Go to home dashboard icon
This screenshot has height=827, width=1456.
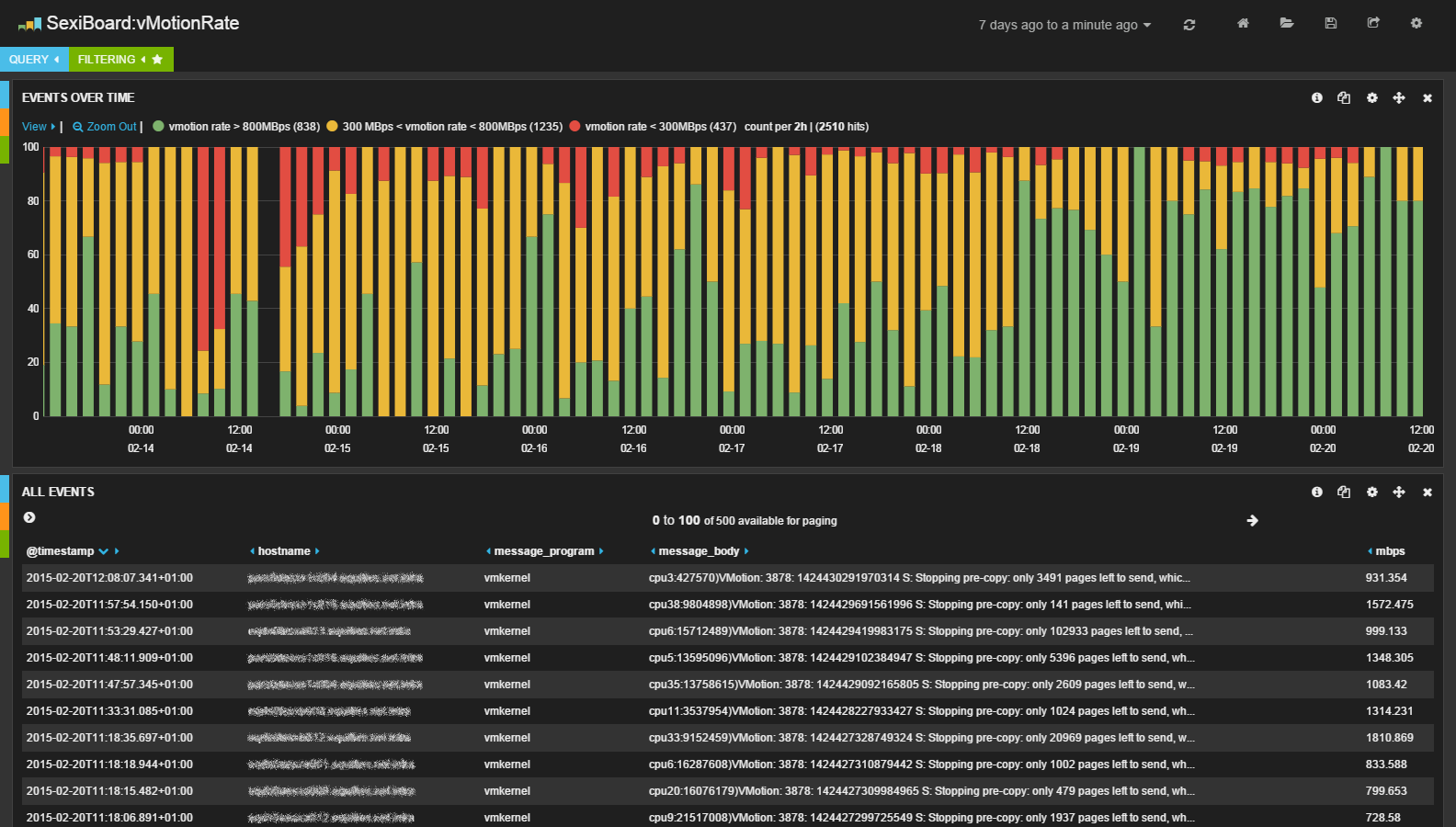(1243, 23)
